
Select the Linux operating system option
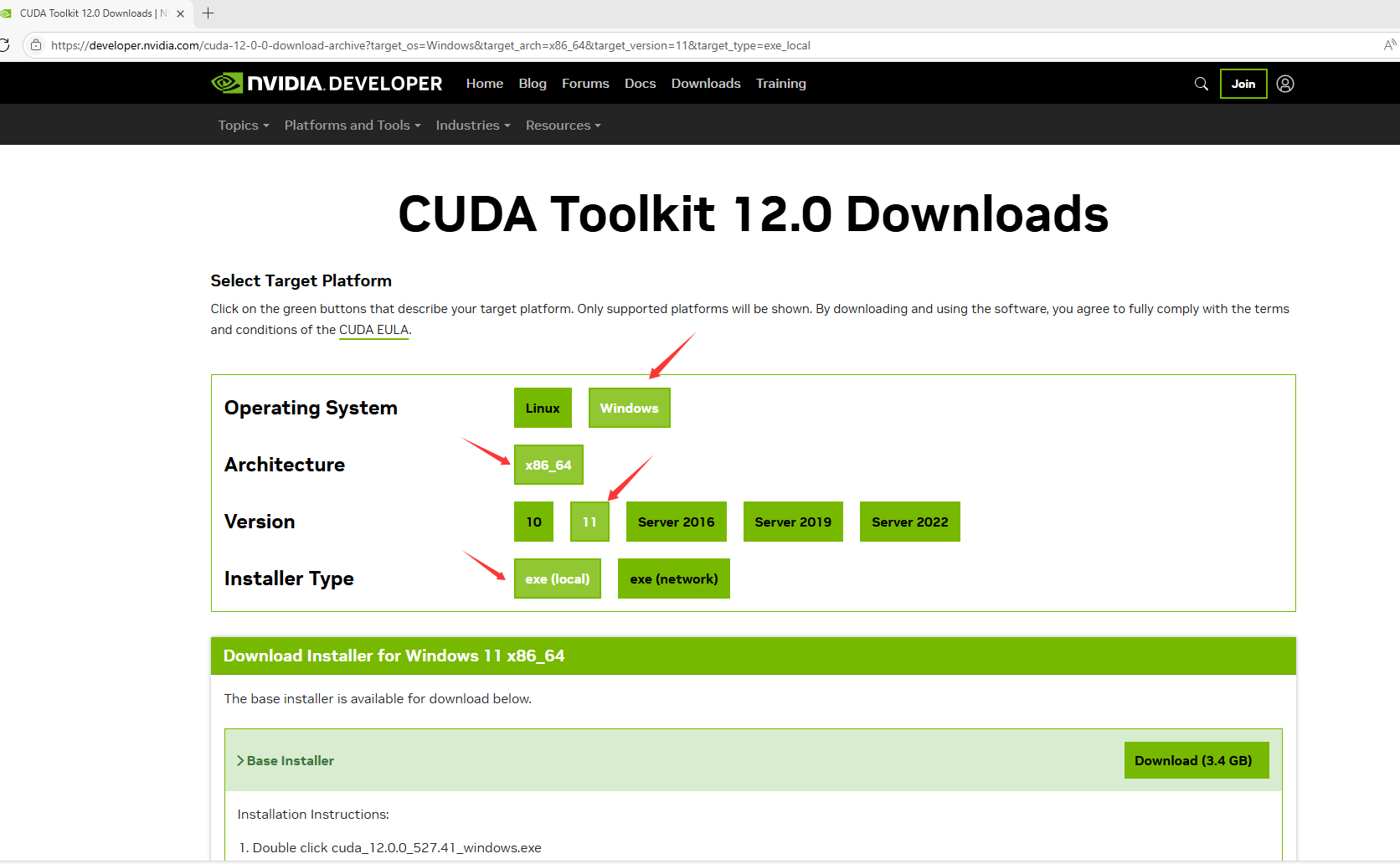[x=543, y=408]
